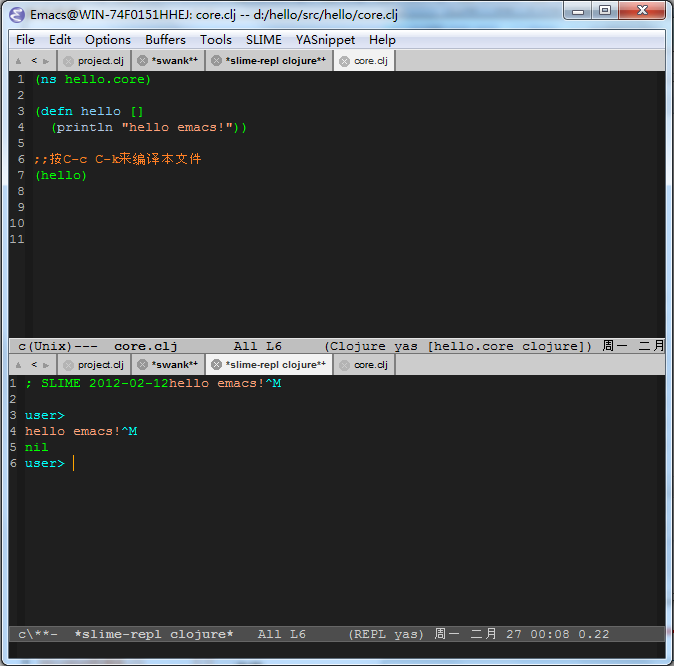Close the *slime-repl clojure* tab in upper tab bar
Viewport: 674px width, 666px height.
click(217, 61)
